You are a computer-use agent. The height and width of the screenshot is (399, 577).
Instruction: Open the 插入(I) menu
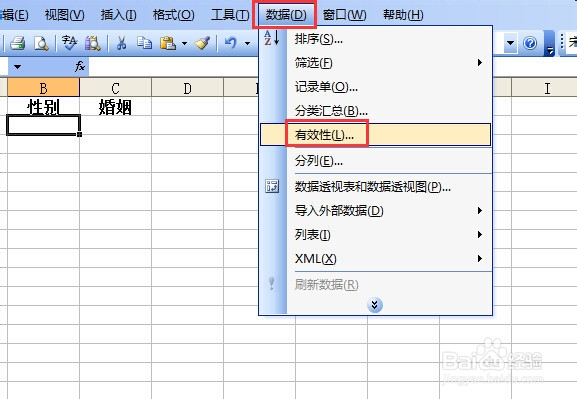(x=118, y=15)
